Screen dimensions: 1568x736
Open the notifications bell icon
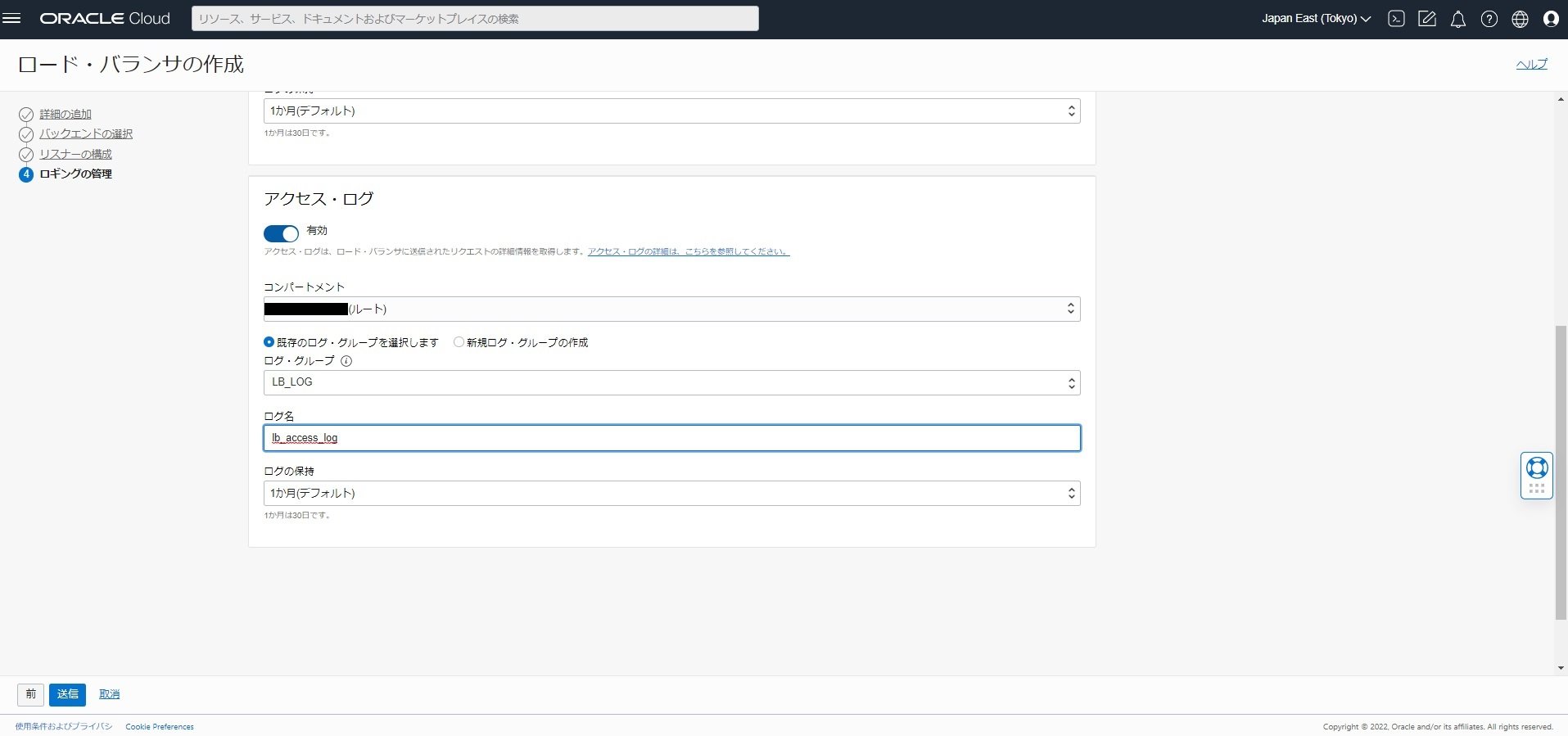1458,19
